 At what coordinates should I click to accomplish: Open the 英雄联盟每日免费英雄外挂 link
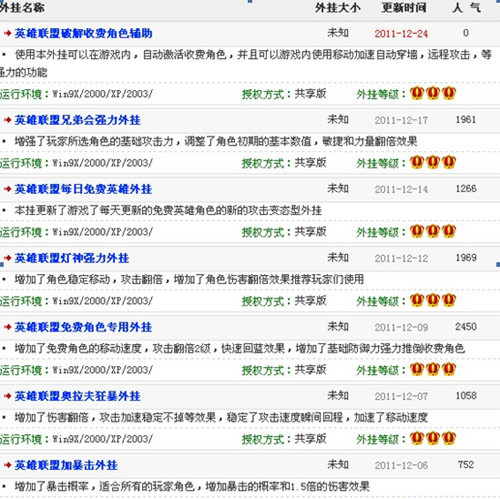point(83,189)
